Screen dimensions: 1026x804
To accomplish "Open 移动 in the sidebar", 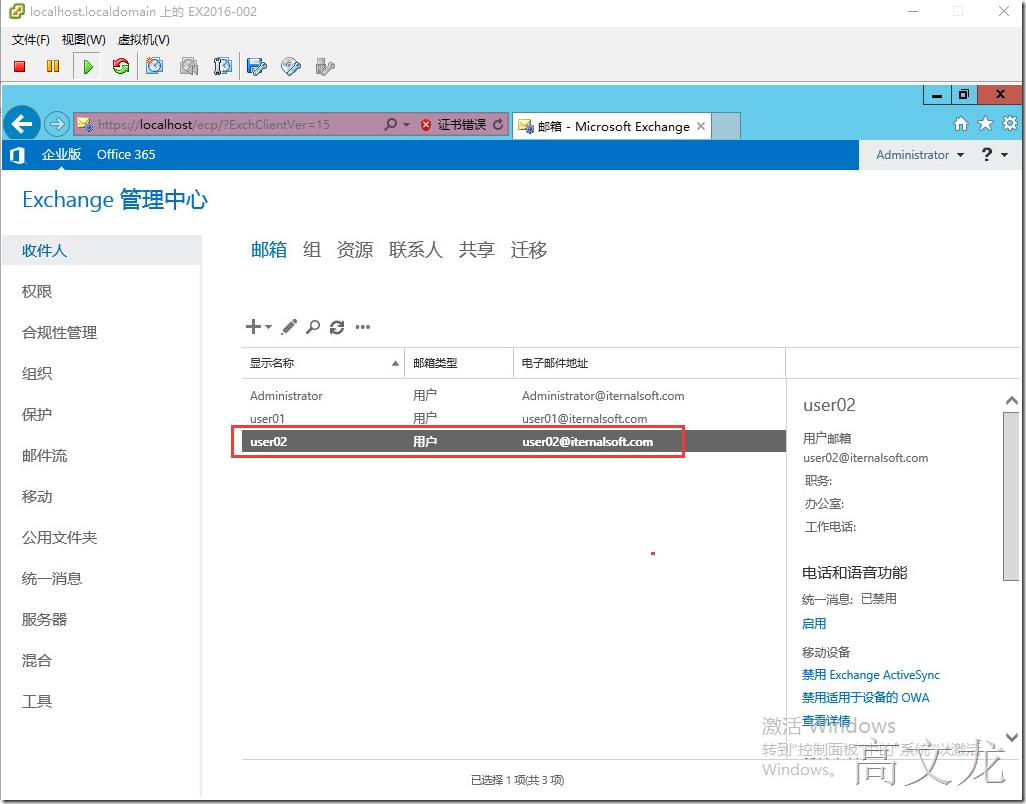I will click(37, 497).
